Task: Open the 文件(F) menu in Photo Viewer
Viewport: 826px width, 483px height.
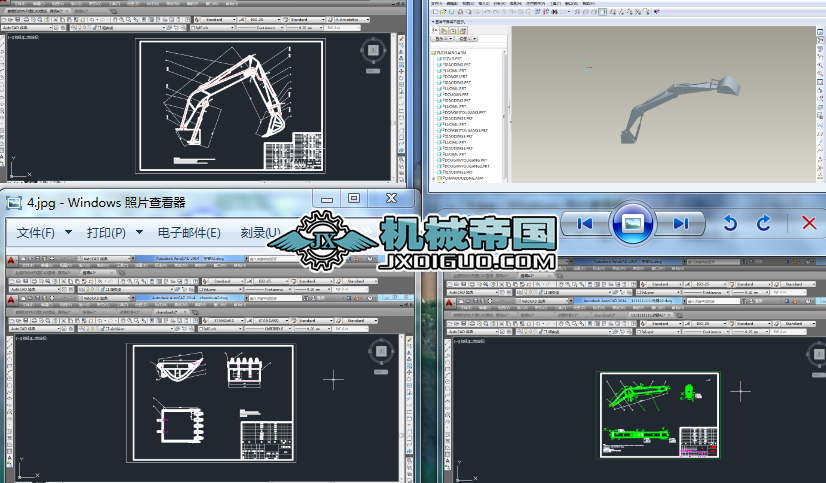Action: tap(35, 232)
